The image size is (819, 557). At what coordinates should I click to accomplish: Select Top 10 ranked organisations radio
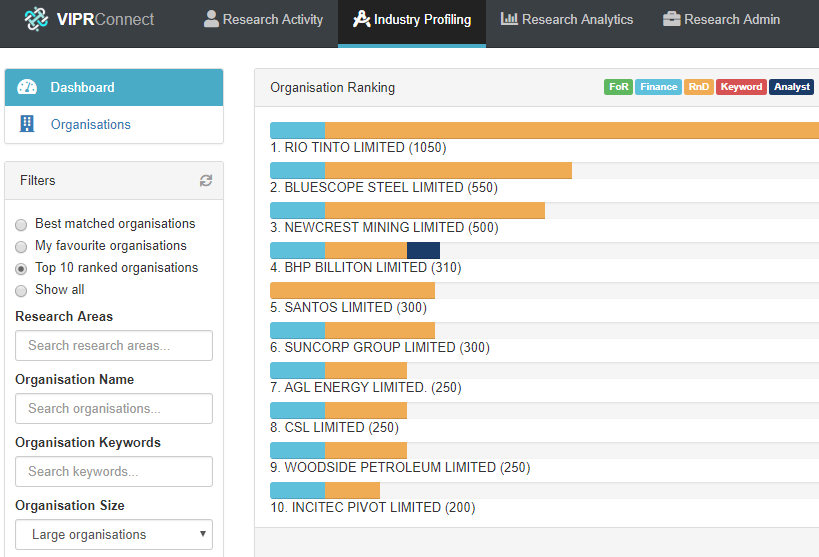coord(21,269)
